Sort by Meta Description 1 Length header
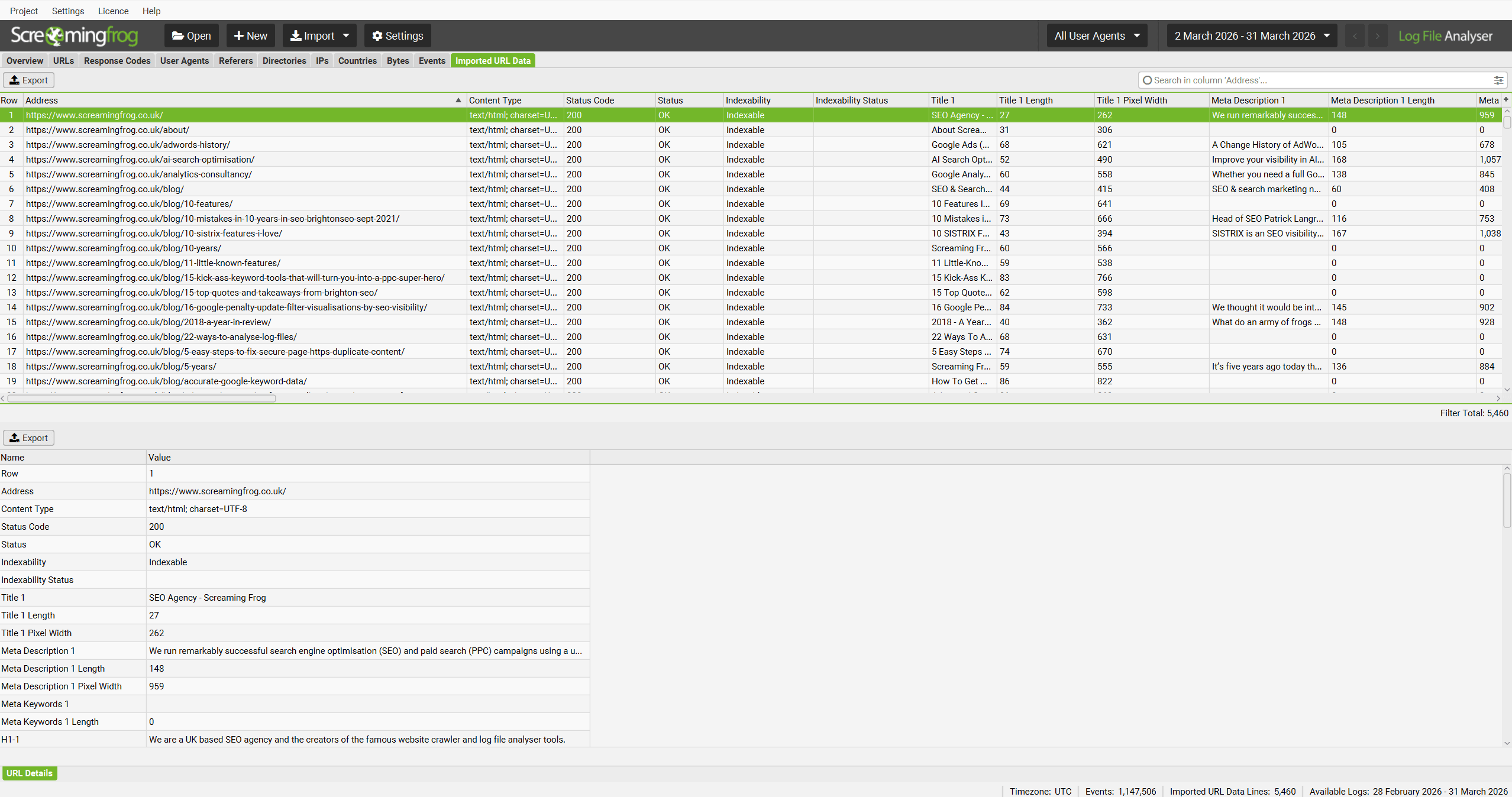This screenshot has width=1512, height=797. tap(1402, 100)
